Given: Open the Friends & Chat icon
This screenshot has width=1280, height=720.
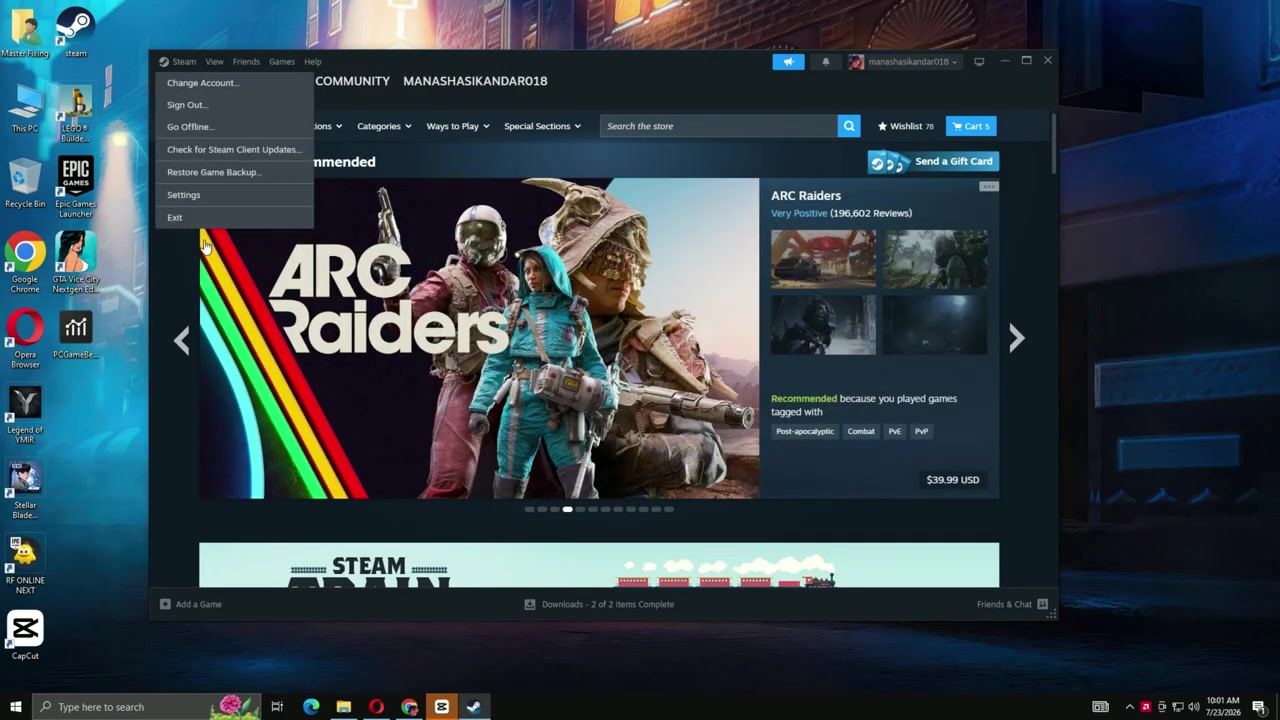Looking at the screenshot, I should pyautogui.click(x=1042, y=604).
